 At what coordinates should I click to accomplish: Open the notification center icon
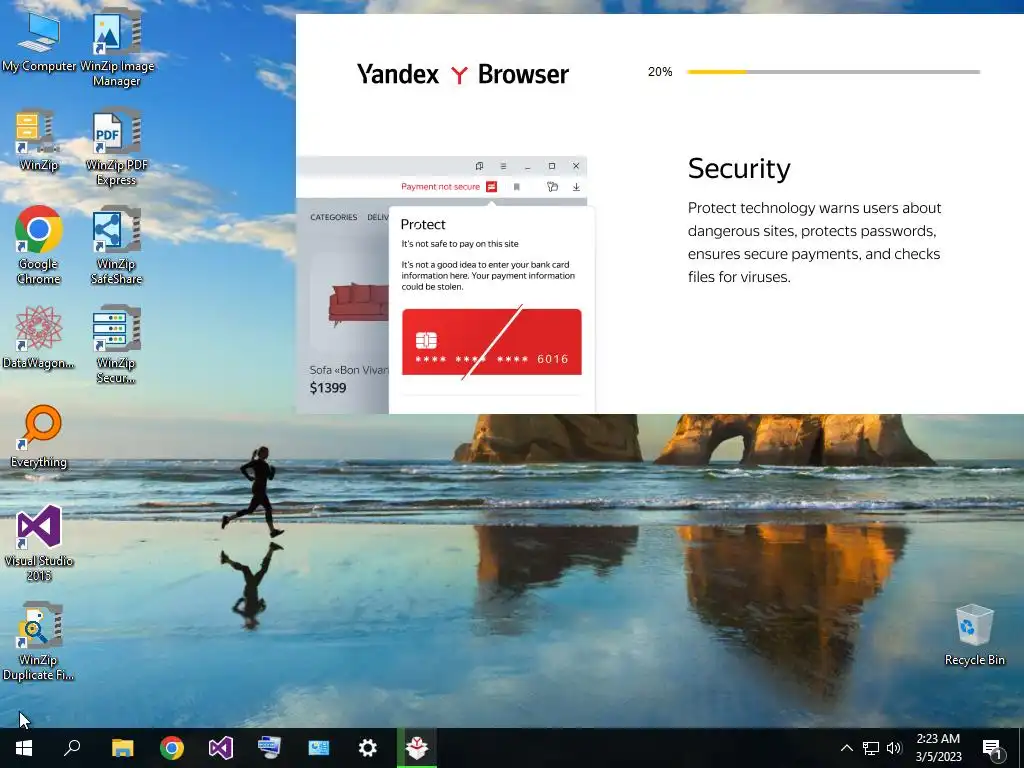click(992, 748)
